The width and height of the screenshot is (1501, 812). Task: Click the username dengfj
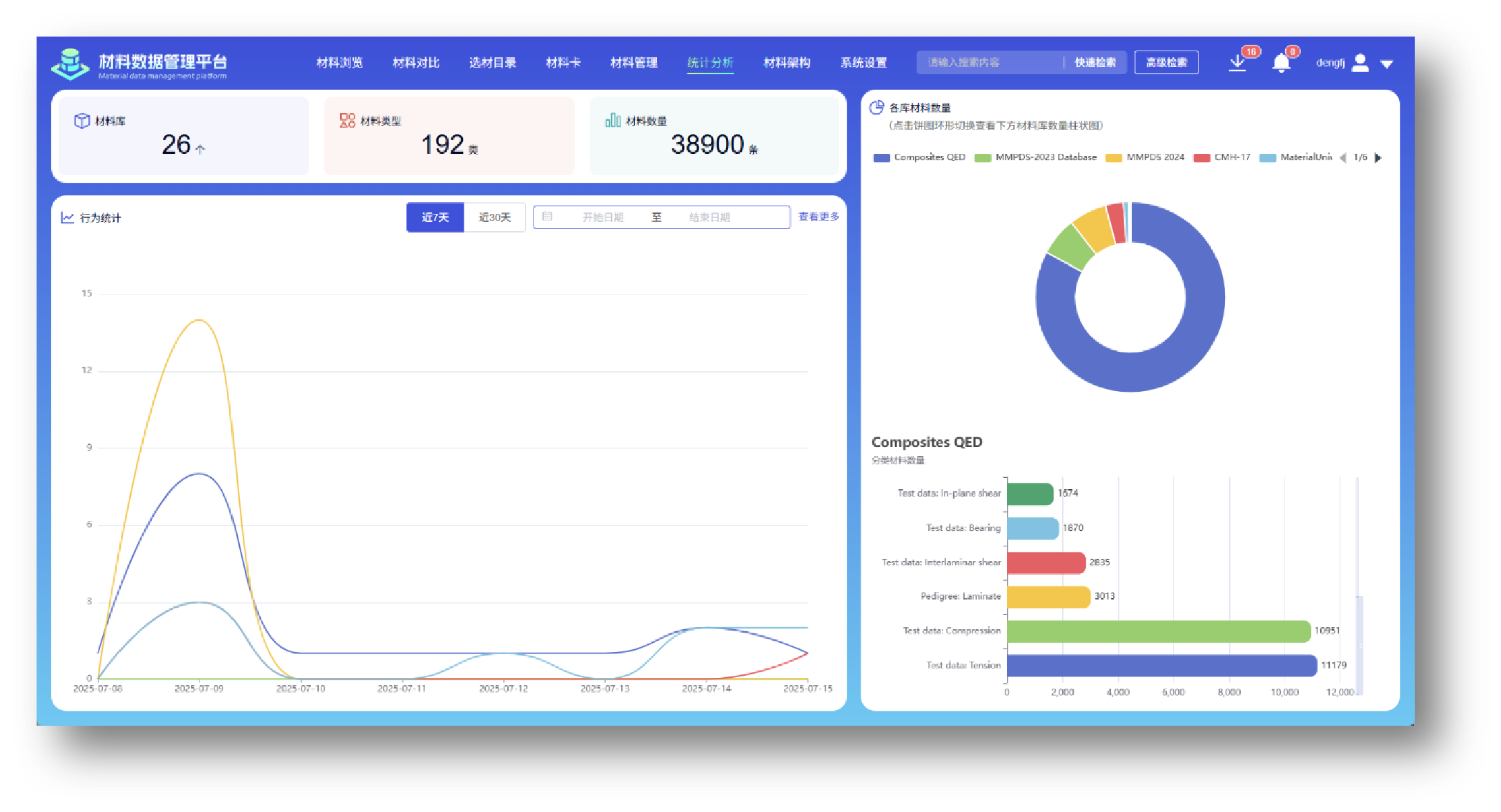1331,63
